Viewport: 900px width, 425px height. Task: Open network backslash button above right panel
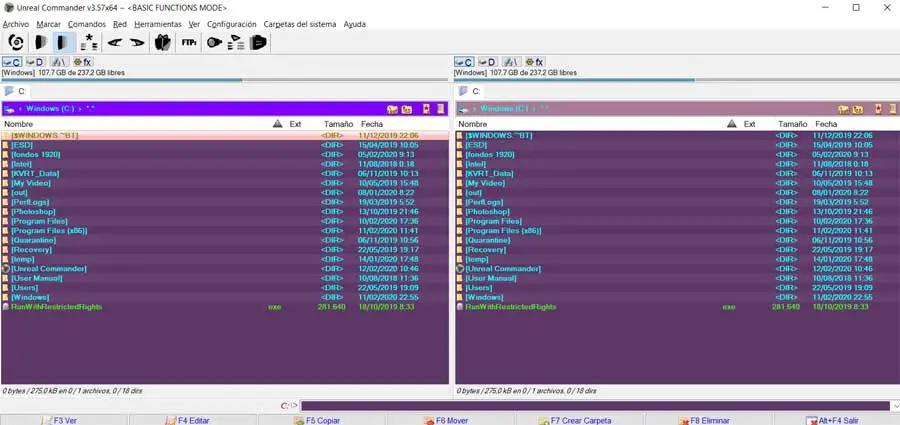pyautogui.click(x=512, y=62)
